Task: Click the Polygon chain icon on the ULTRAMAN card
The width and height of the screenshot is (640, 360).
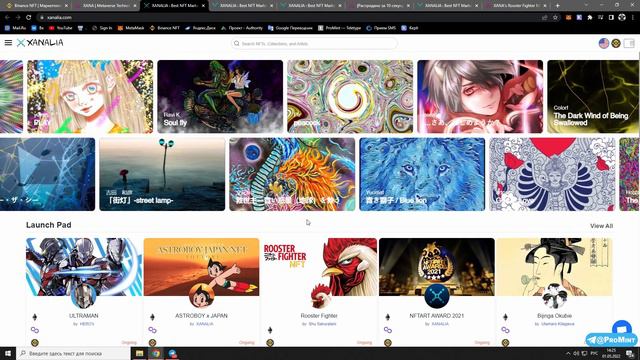Action: 35,330
